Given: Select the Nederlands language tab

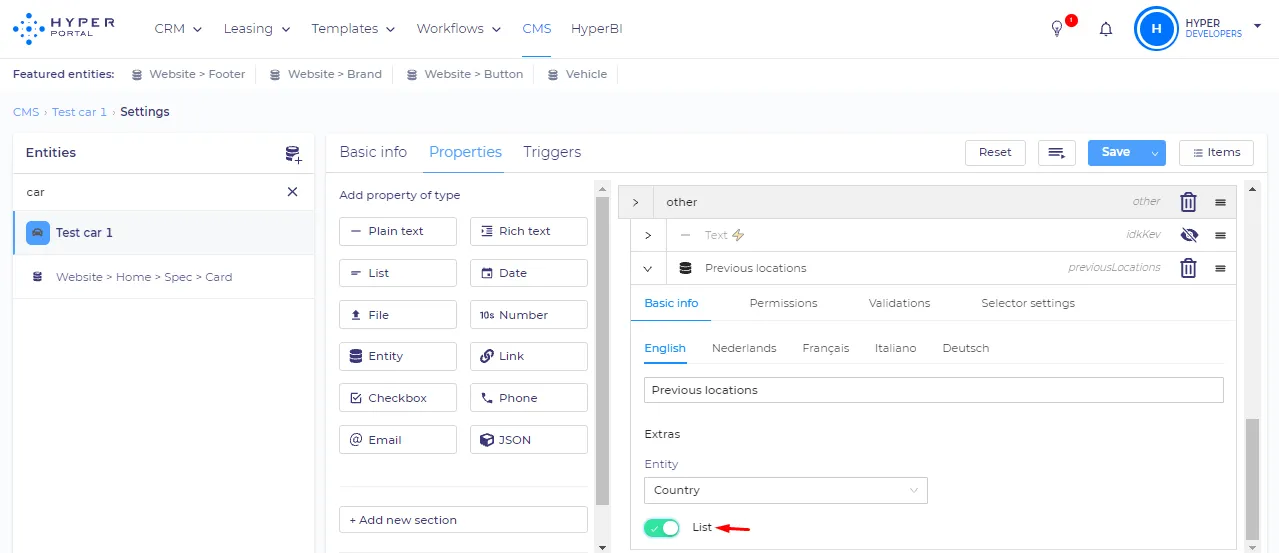Looking at the screenshot, I should (744, 348).
